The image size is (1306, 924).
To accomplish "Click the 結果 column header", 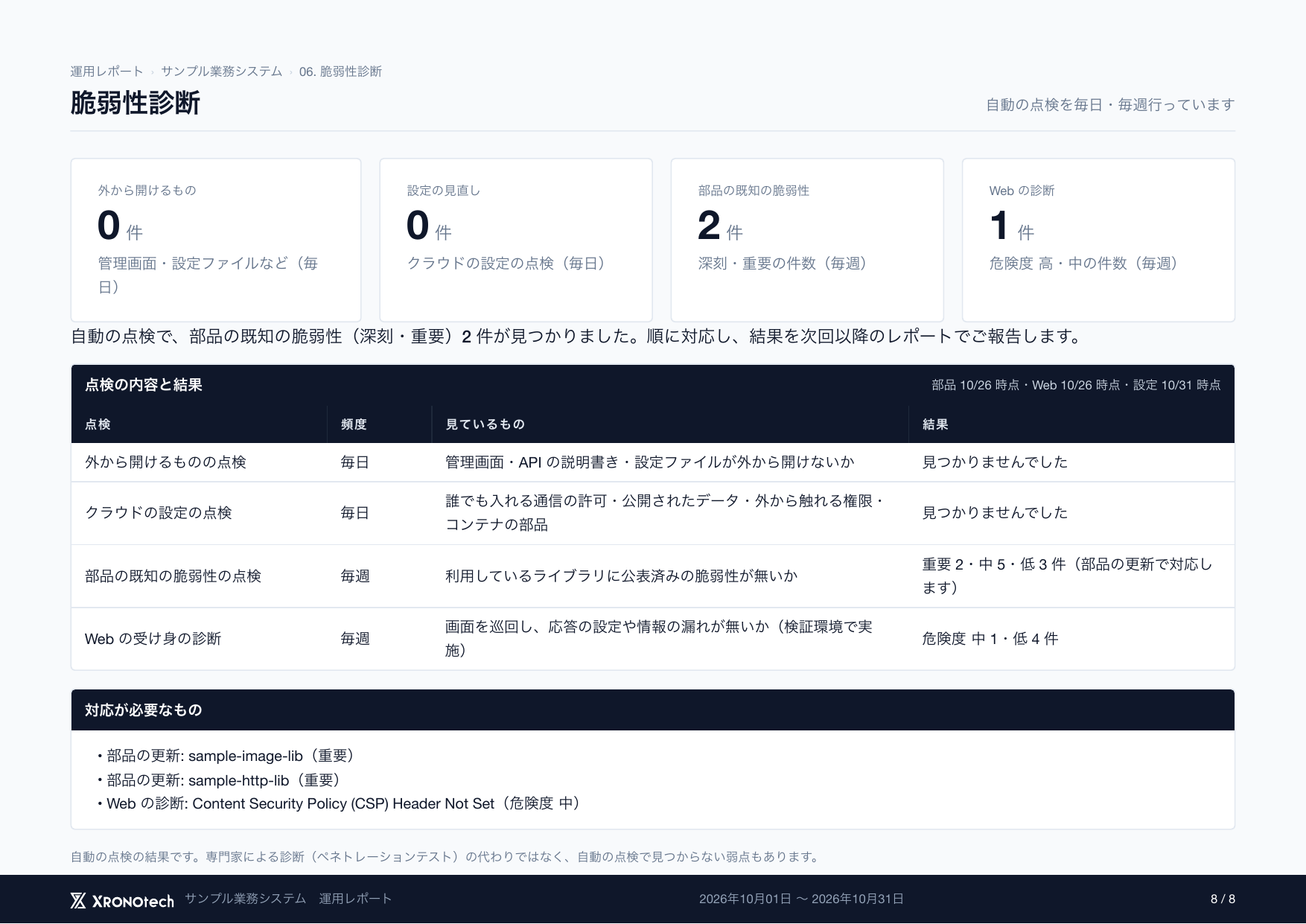I will pos(935,424).
